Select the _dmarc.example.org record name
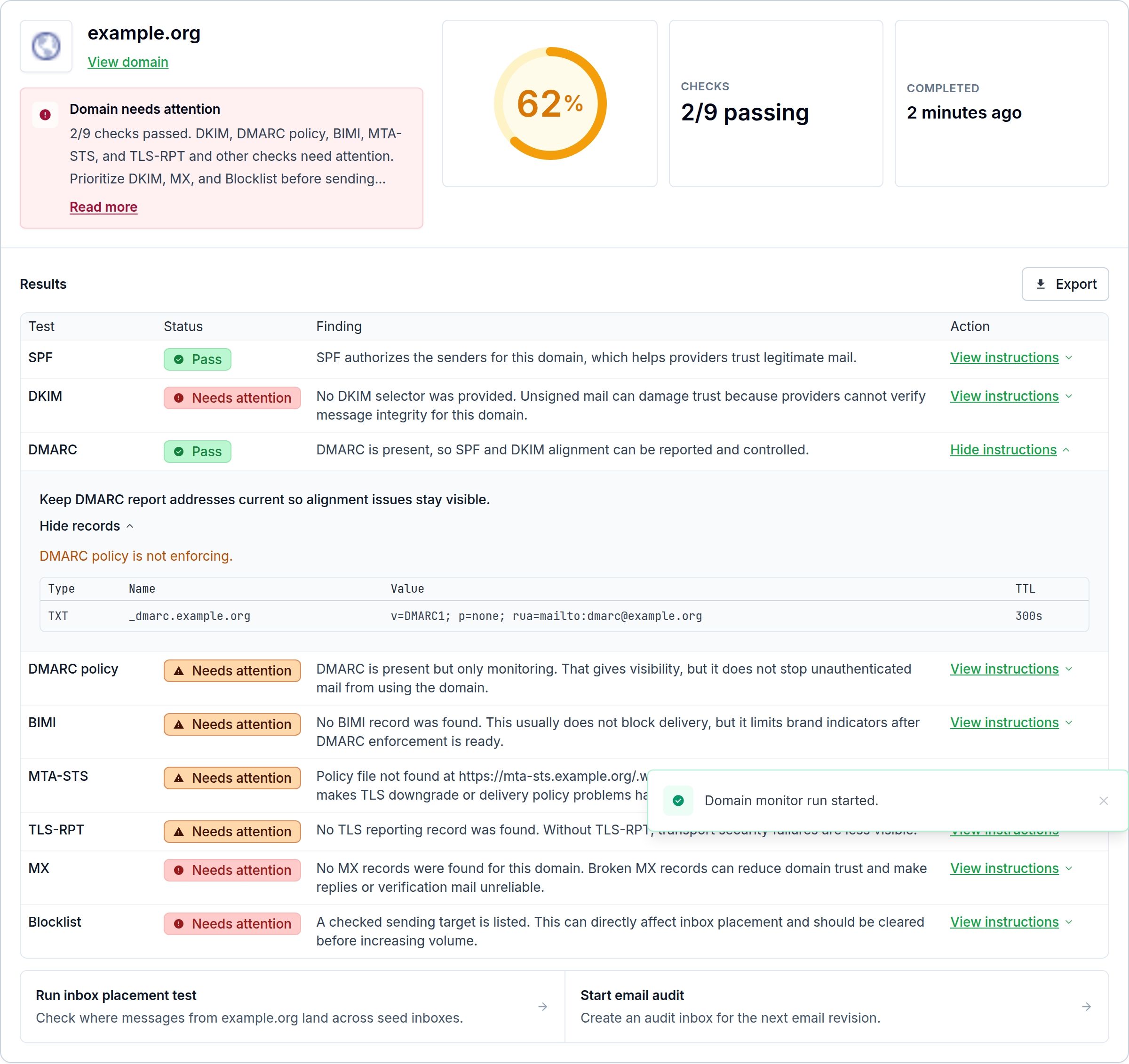The image size is (1129, 1064). 190,616
